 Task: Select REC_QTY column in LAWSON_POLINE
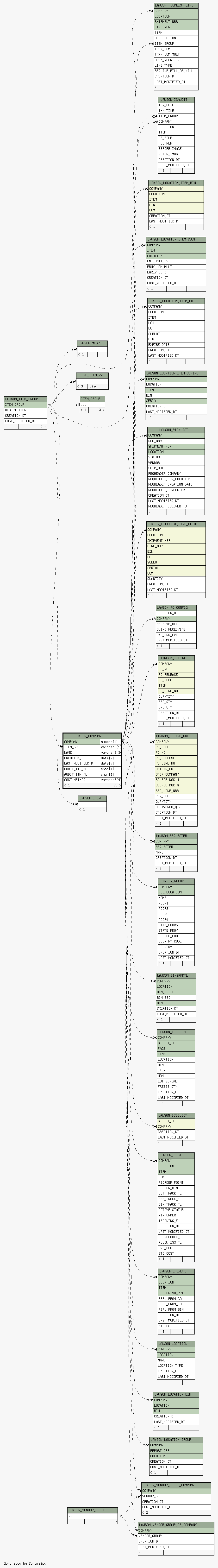pos(176,702)
